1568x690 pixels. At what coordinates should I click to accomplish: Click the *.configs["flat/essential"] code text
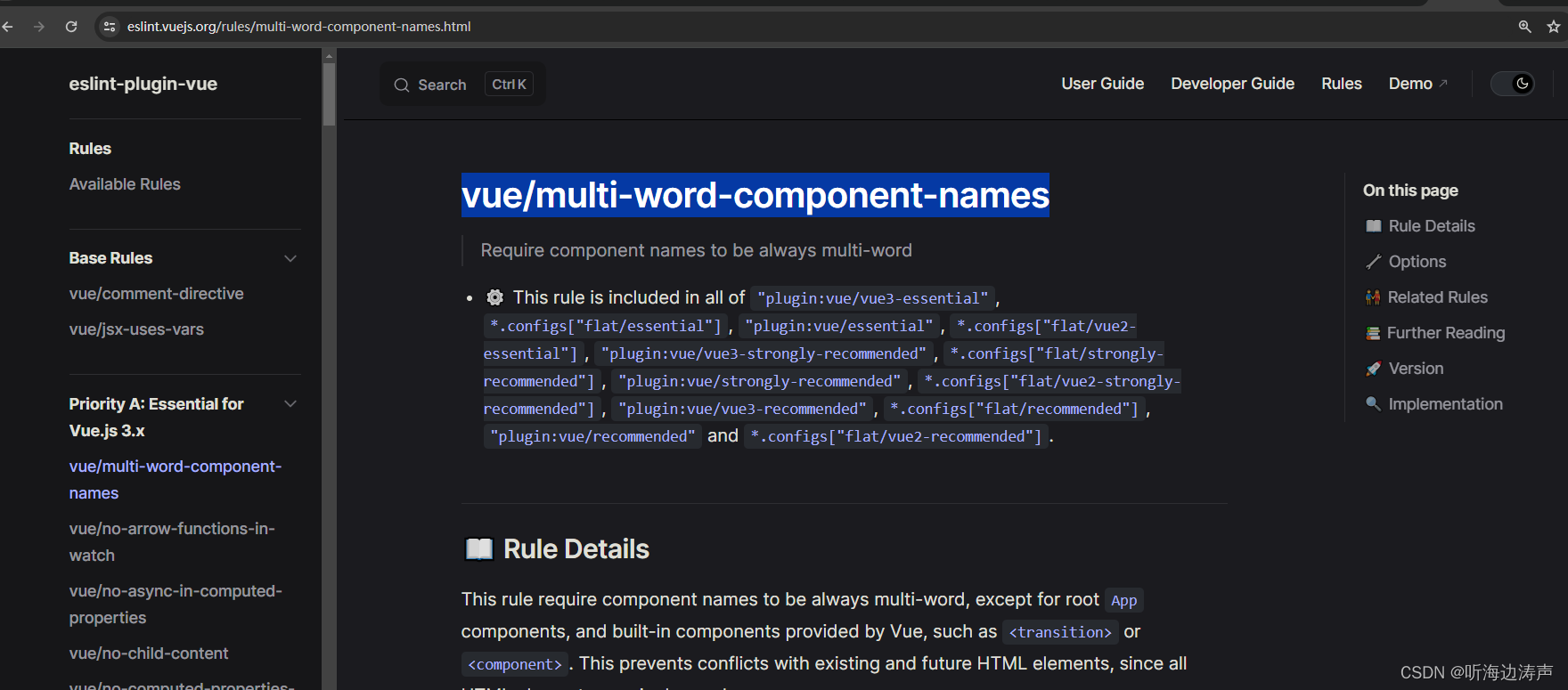[x=606, y=326]
